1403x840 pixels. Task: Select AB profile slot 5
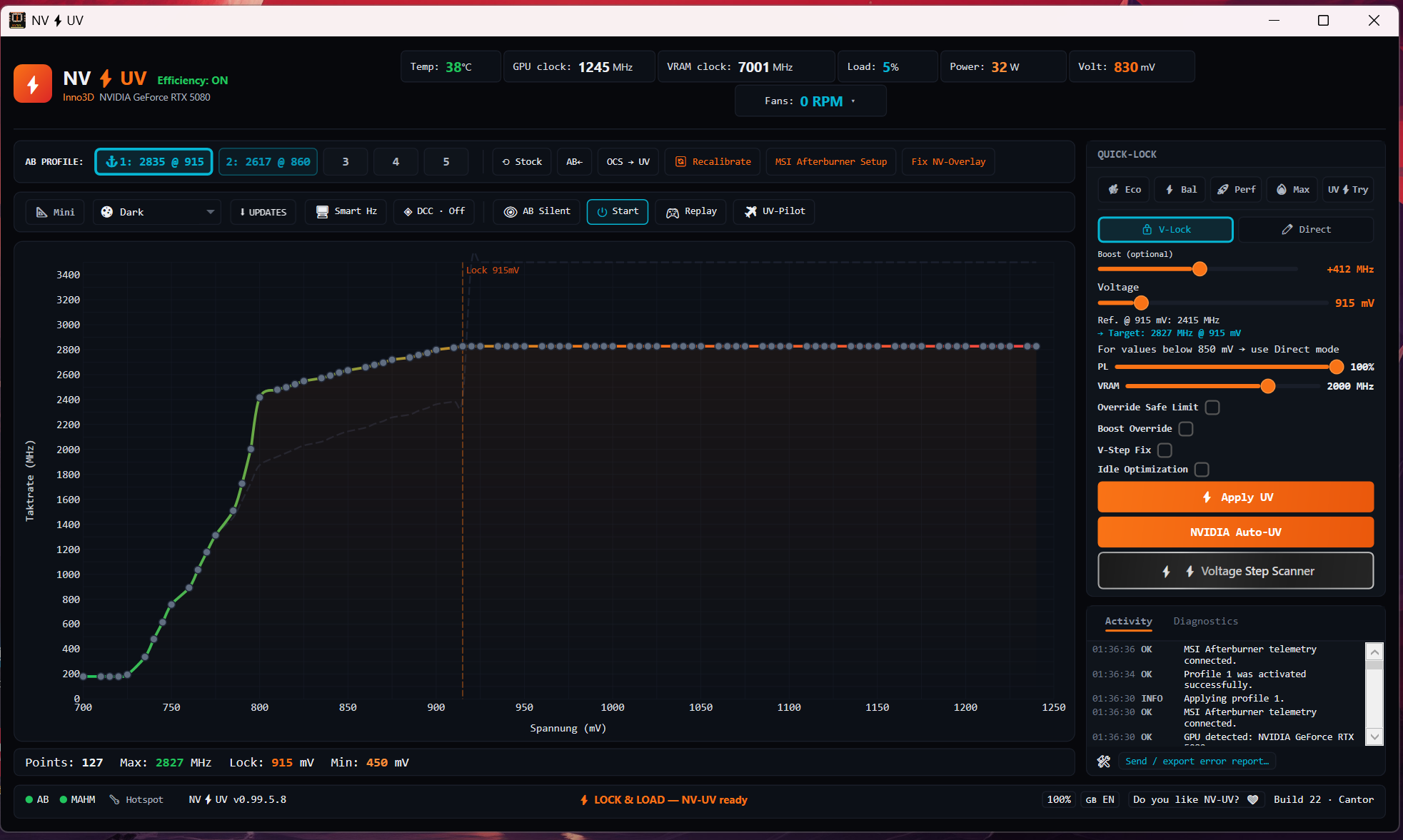coord(446,162)
